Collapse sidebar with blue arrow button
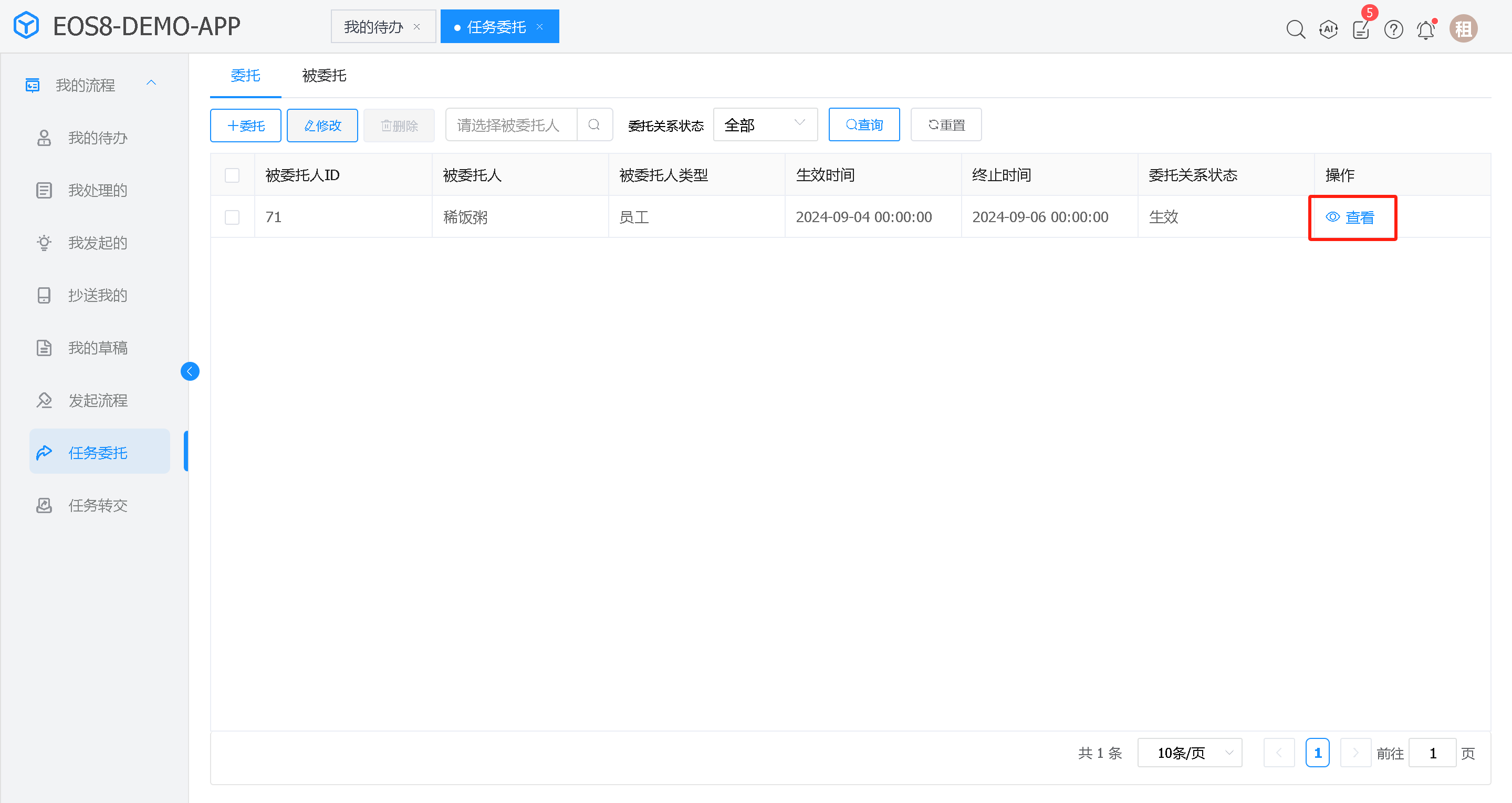 (x=190, y=371)
